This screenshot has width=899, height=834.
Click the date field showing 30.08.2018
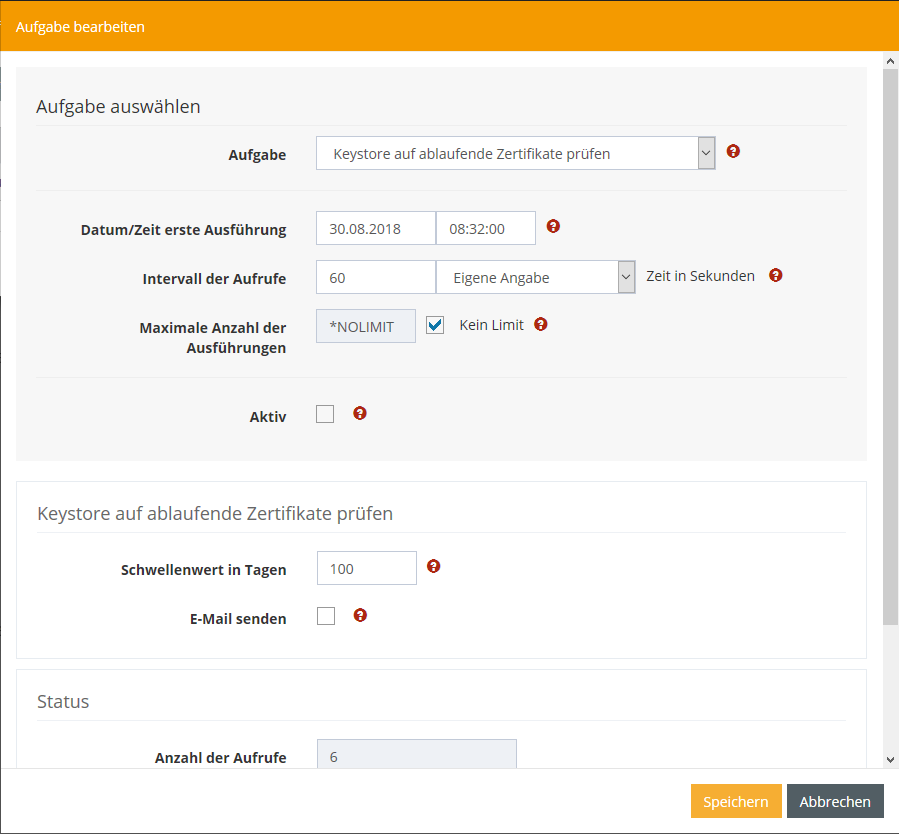(x=375, y=228)
